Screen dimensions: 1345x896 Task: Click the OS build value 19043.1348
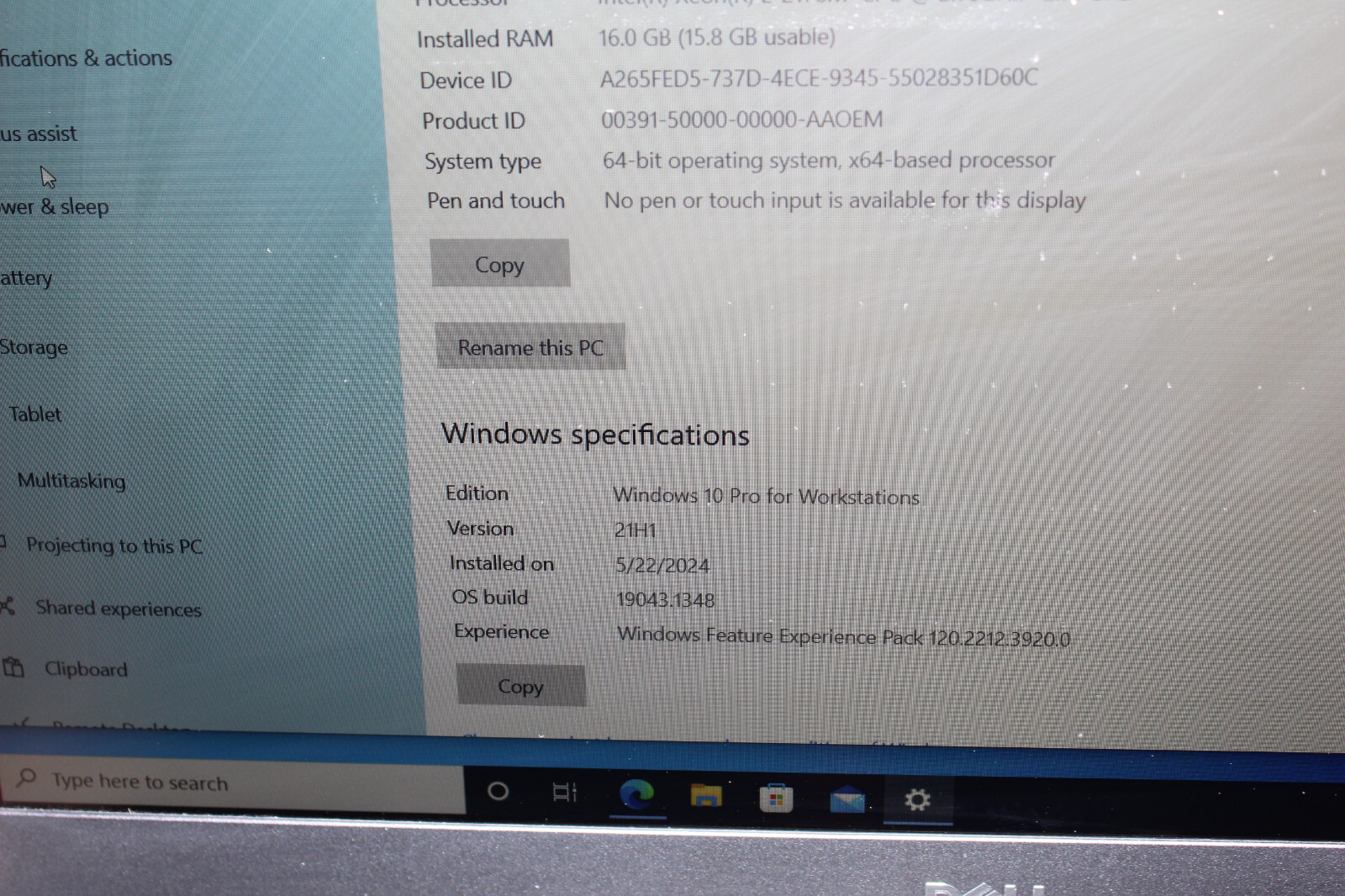tap(665, 599)
